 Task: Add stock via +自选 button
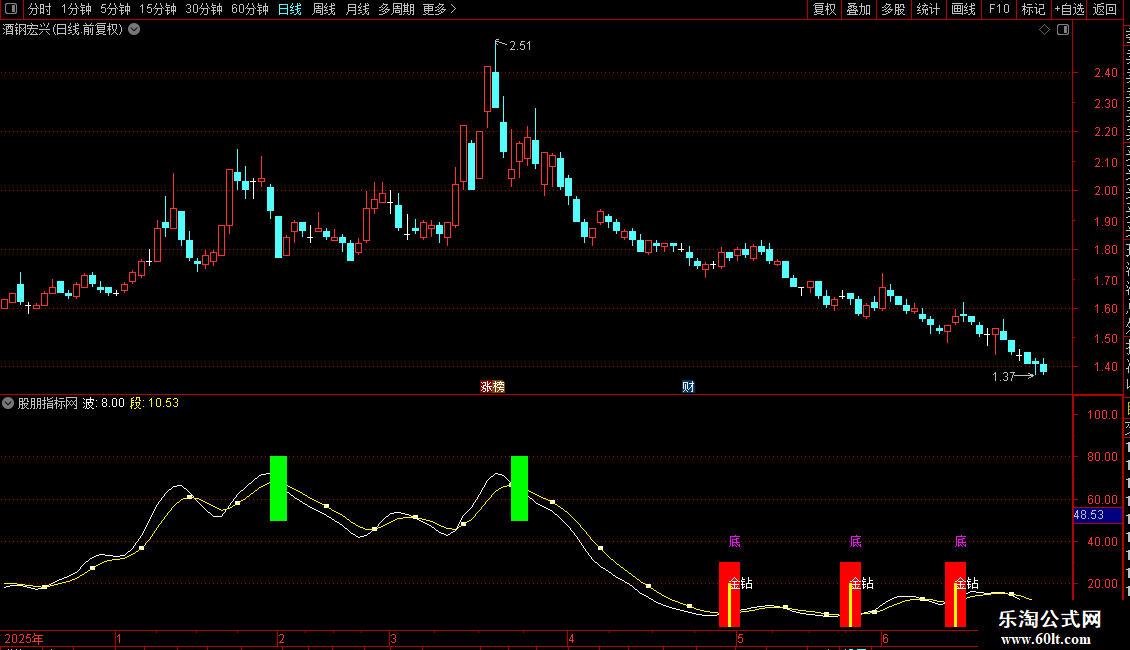(x=1069, y=9)
